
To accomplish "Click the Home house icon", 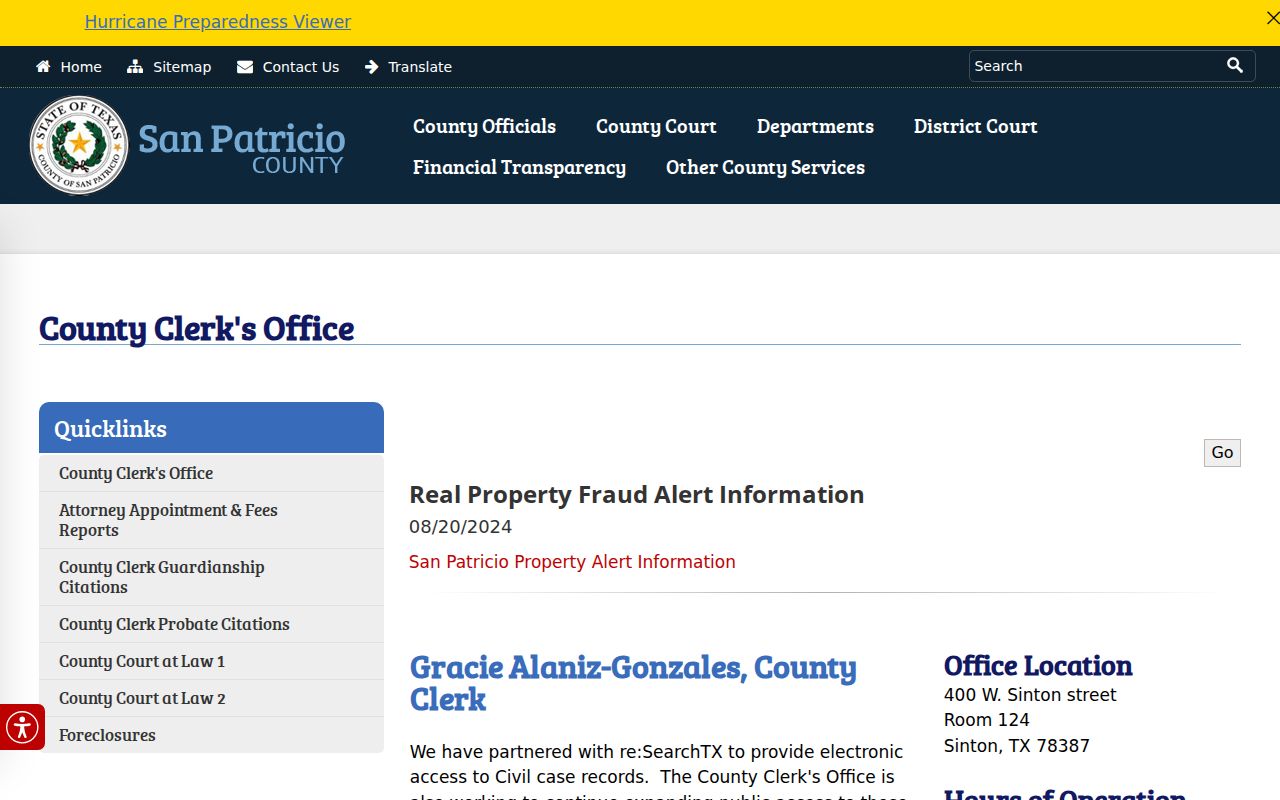I will tap(43, 67).
